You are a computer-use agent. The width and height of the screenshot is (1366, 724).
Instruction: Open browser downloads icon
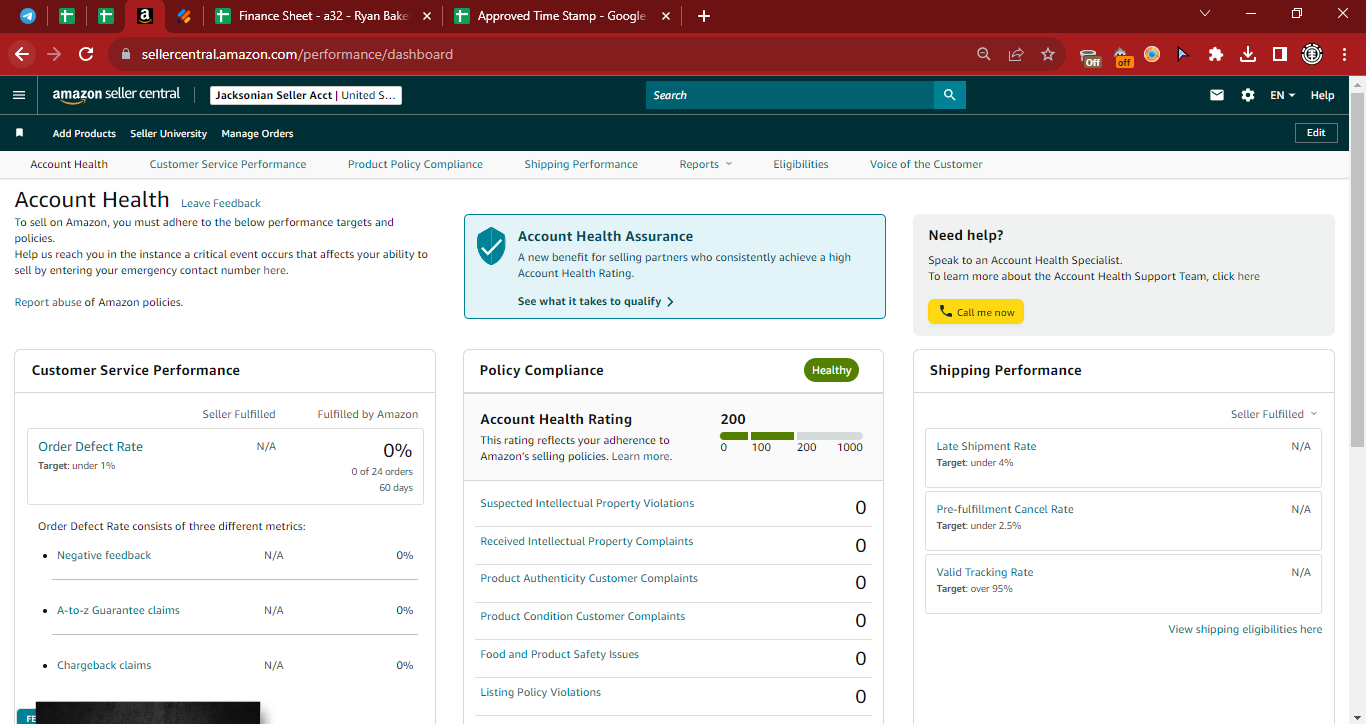tap(1248, 54)
